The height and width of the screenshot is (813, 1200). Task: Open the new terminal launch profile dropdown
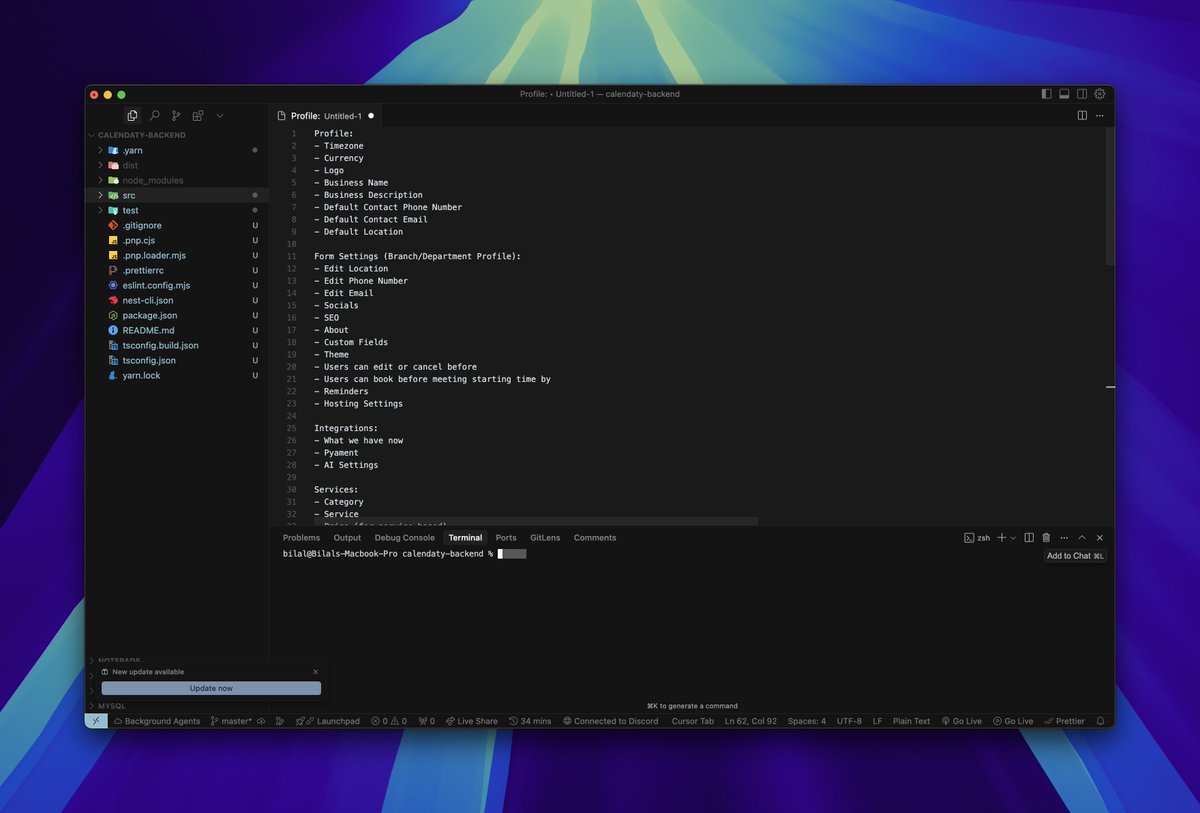[x=1013, y=538]
